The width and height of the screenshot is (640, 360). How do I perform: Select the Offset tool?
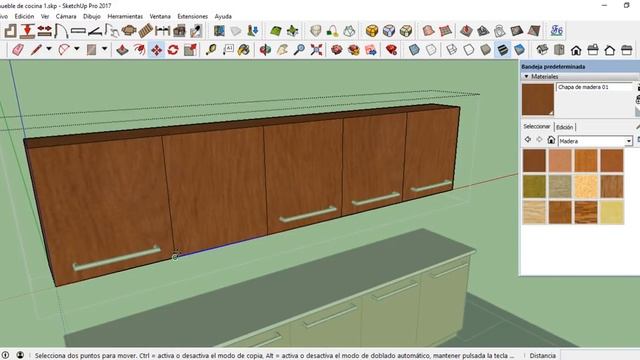click(139, 50)
